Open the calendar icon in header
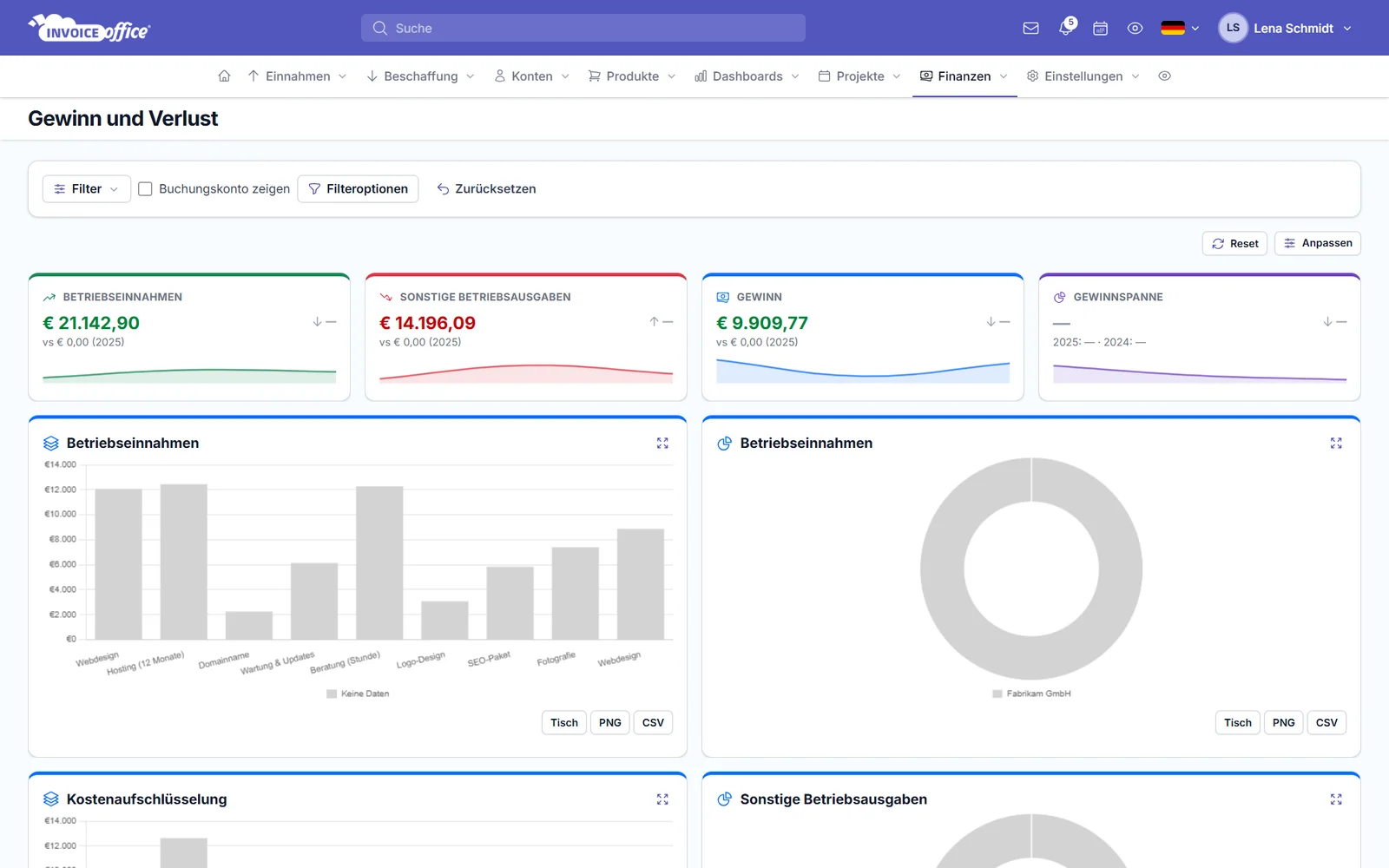The image size is (1389, 868). (x=1100, y=28)
